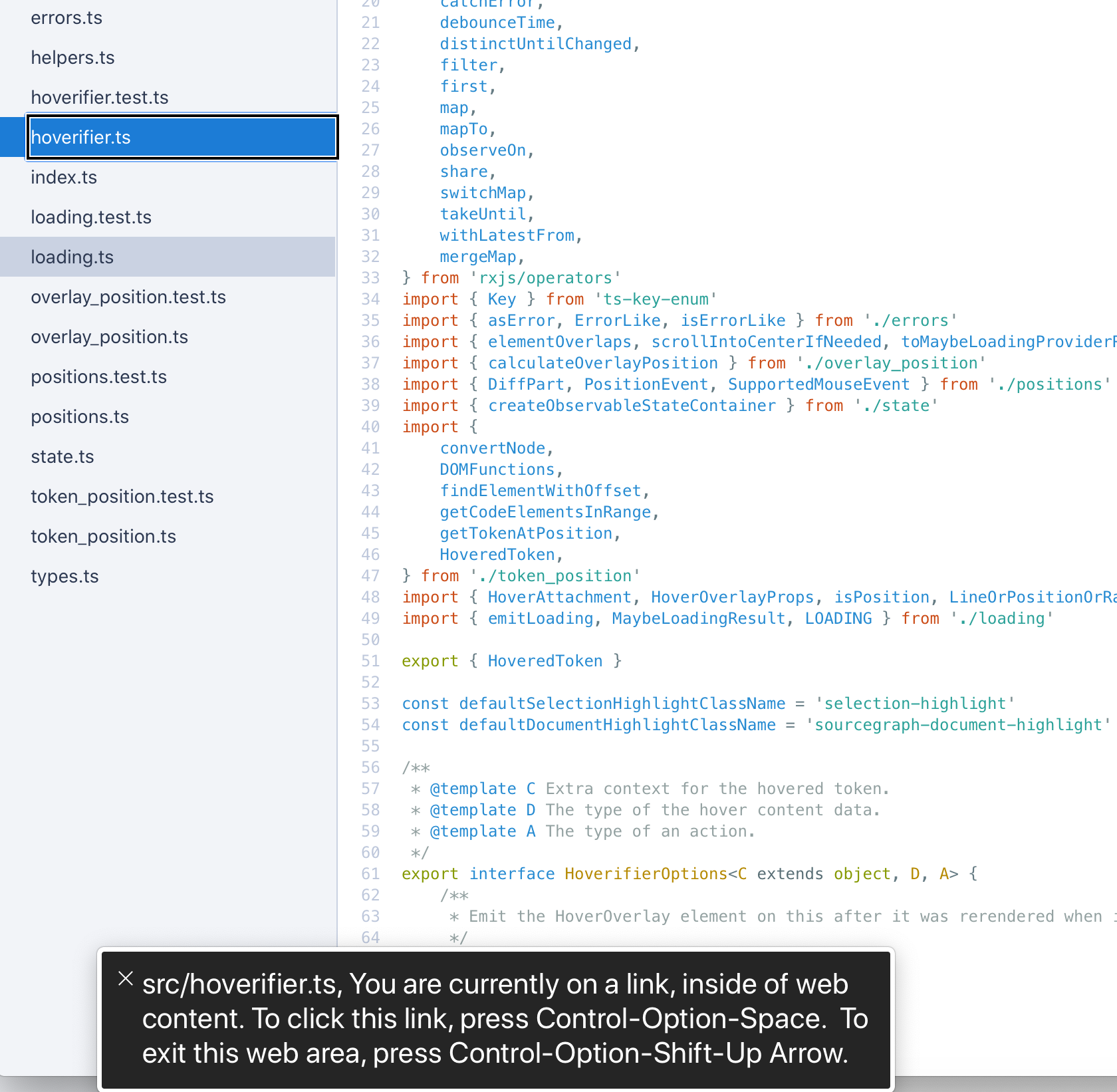The height and width of the screenshot is (1092, 1117).
Task: Open loading.test.ts file
Action: point(91,217)
